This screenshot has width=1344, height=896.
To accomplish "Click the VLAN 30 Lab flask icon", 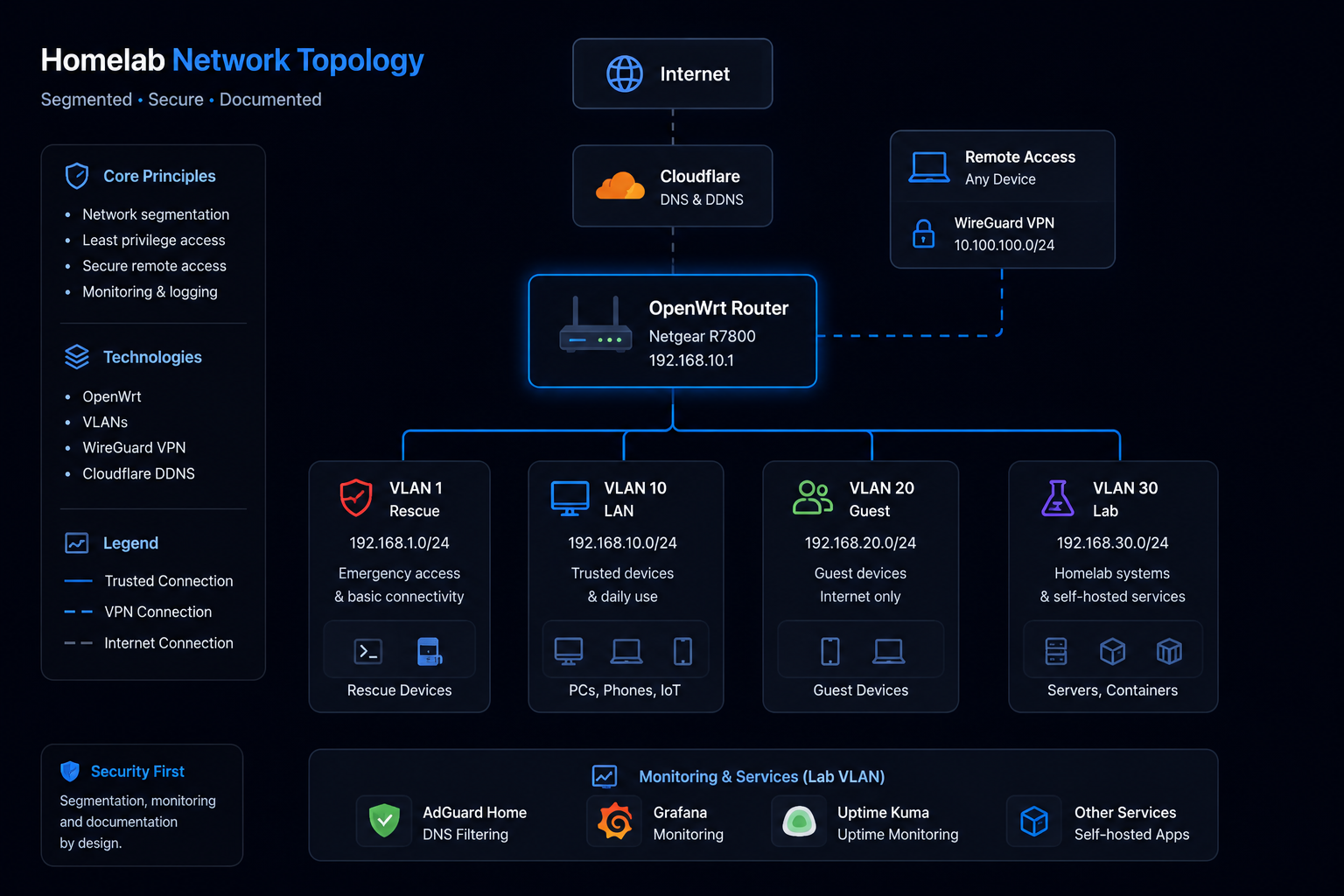I will click(x=1058, y=498).
